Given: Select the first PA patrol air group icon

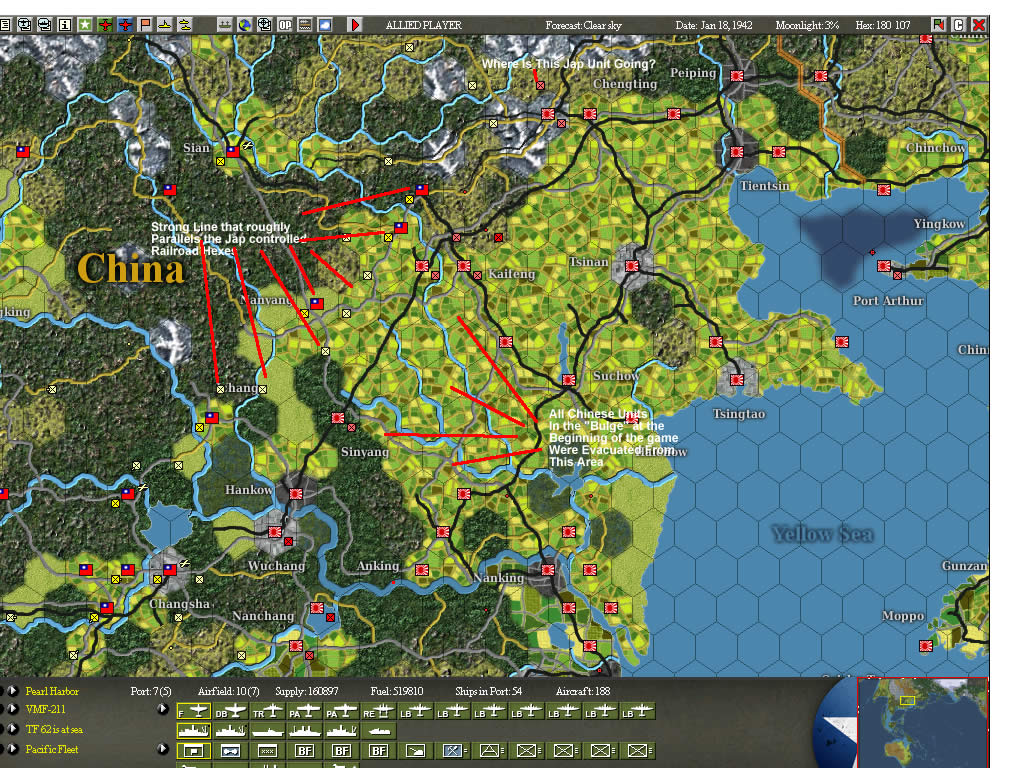Looking at the screenshot, I should click(305, 711).
